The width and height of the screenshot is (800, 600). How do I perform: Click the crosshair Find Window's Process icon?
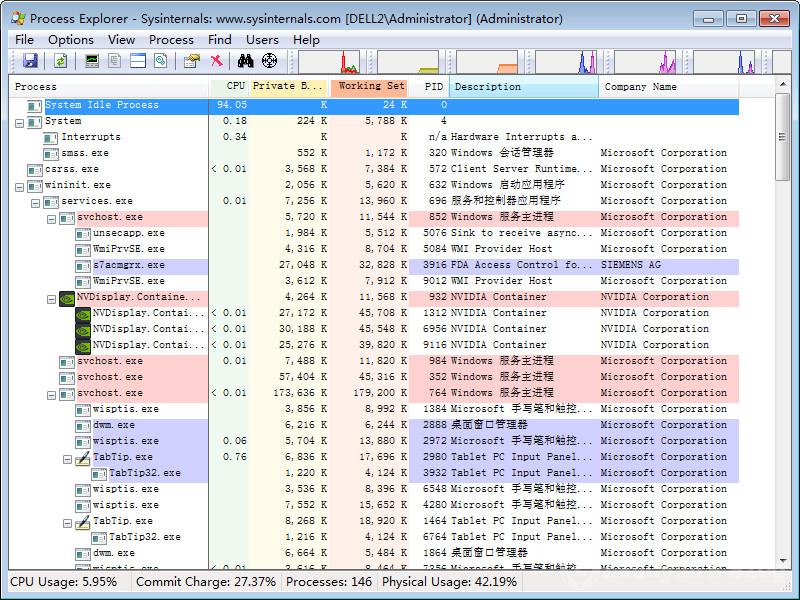tap(269, 61)
